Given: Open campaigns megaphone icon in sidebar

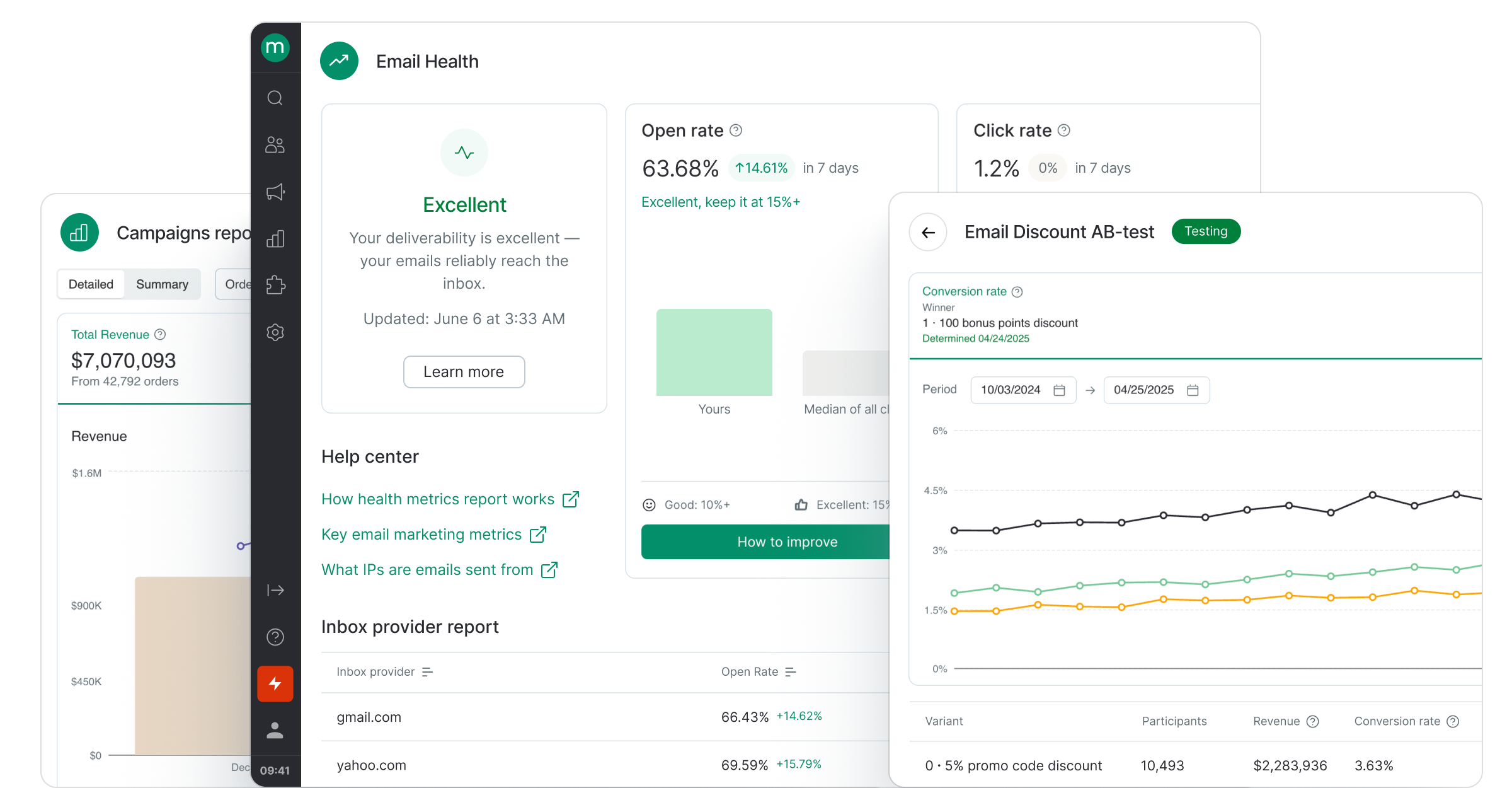Looking at the screenshot, I should (x=275, y=192).
